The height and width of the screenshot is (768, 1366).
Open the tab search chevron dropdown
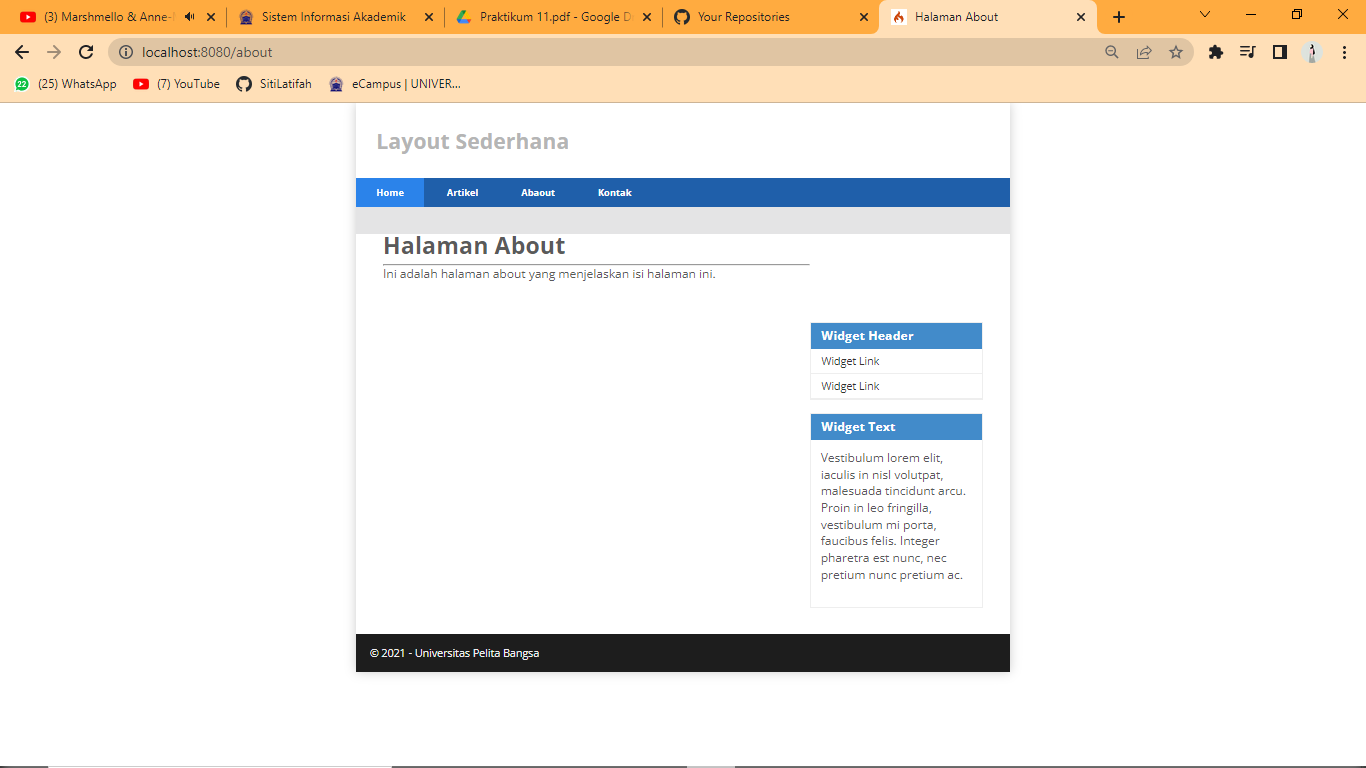(1204, 16)
